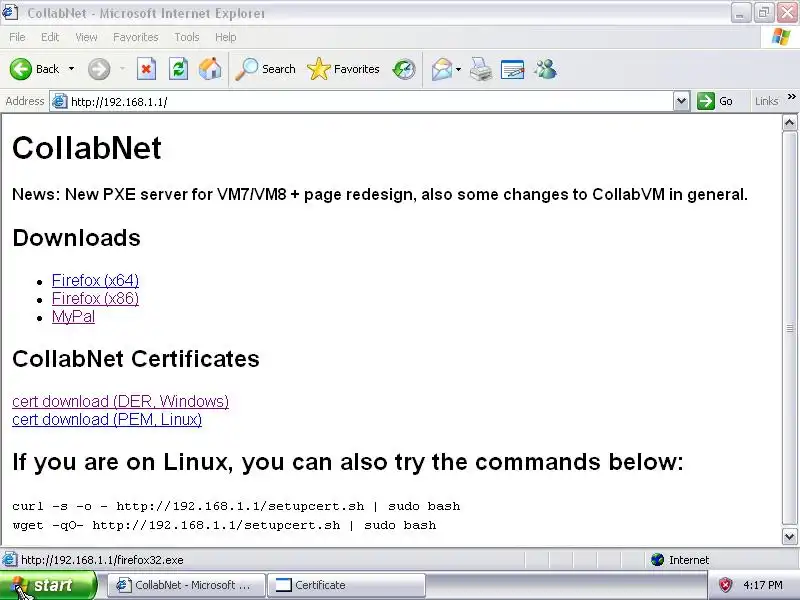Download Firefox (x64) link
This screenshot has height=600, width=800.
coord(95,280)
